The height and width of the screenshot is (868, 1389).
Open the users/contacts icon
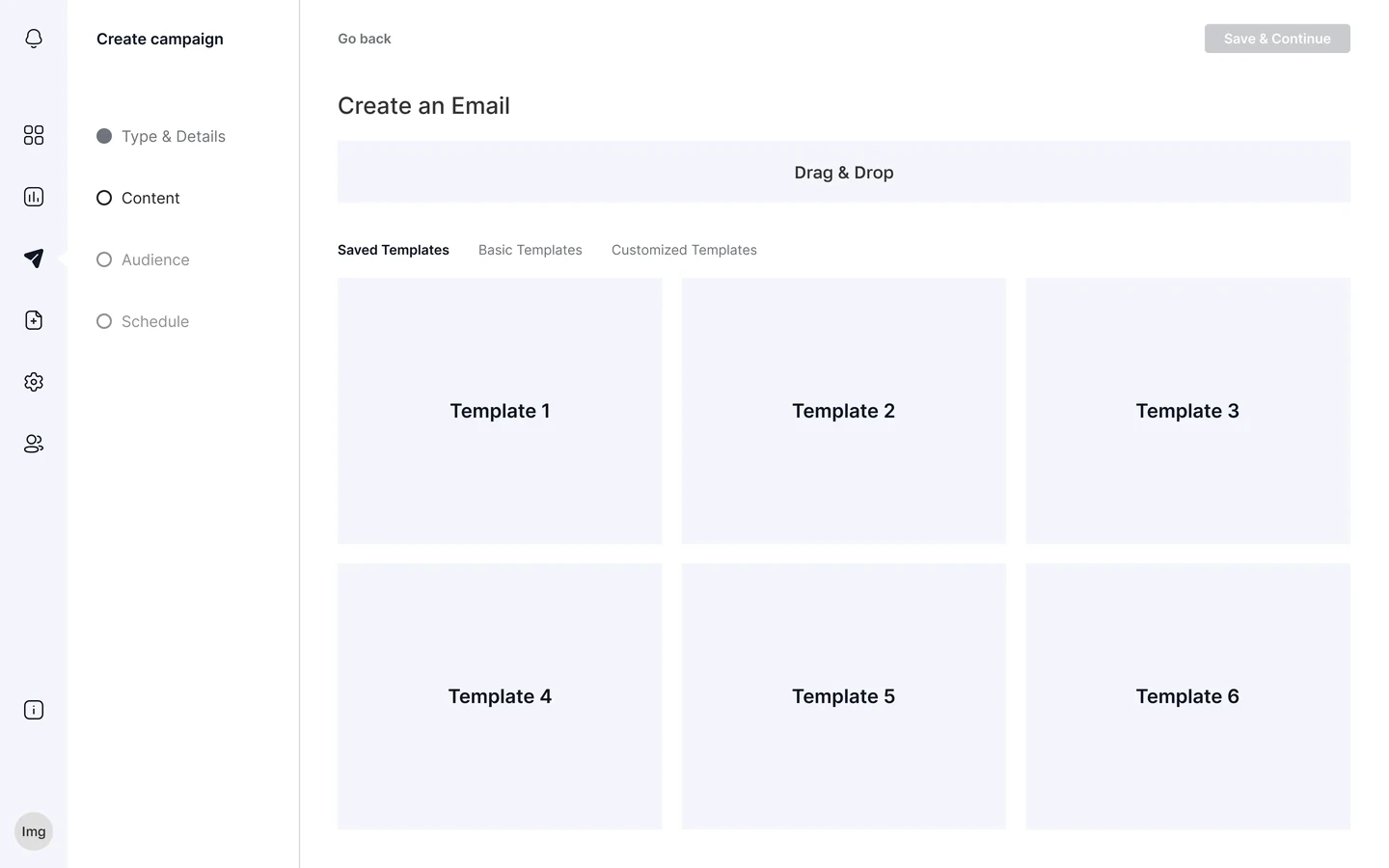coord(34,444)
